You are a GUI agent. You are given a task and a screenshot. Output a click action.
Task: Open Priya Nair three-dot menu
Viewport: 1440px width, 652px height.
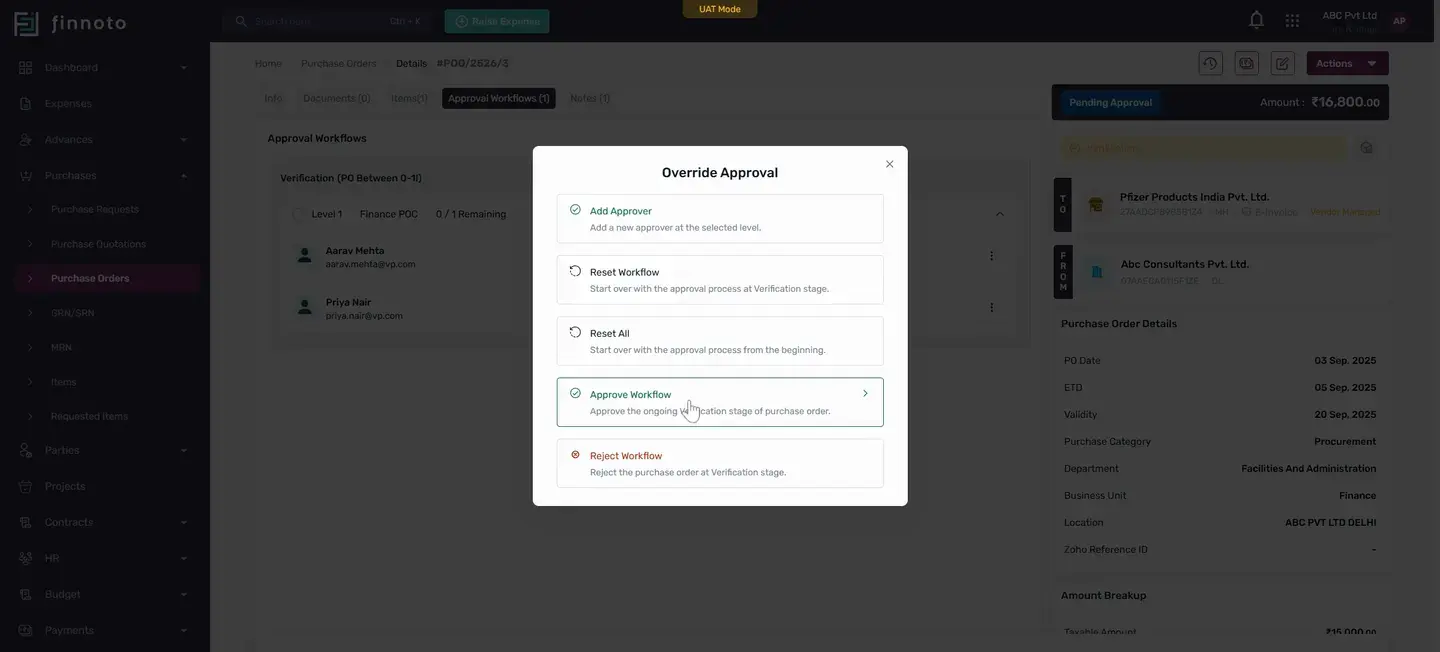[991, 307]
